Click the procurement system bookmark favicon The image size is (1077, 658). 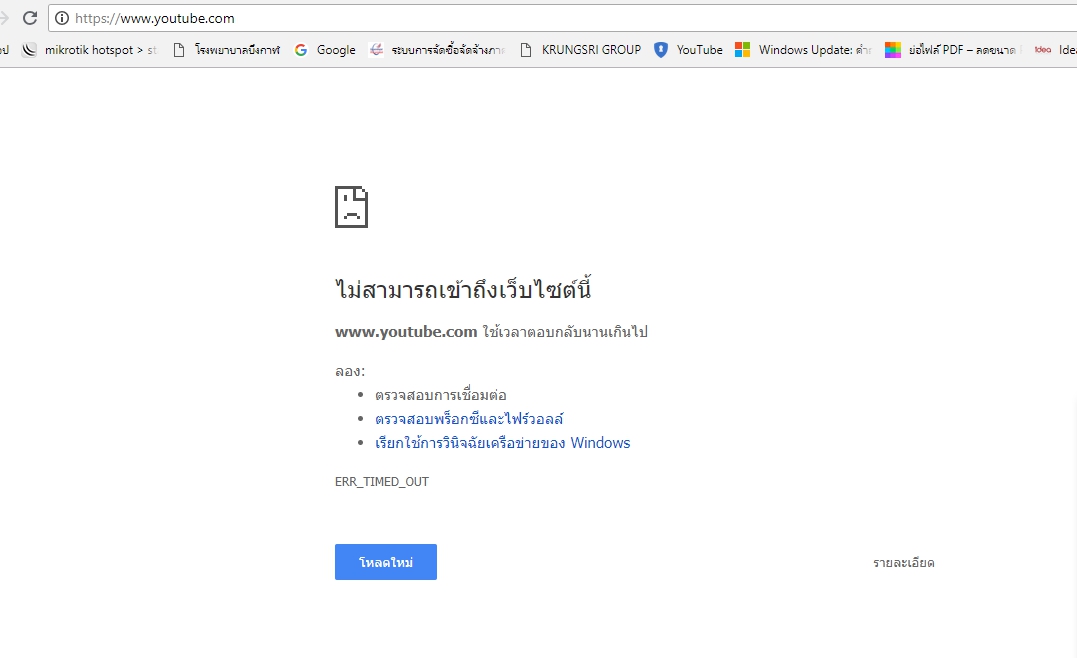[x=376, y=49]
